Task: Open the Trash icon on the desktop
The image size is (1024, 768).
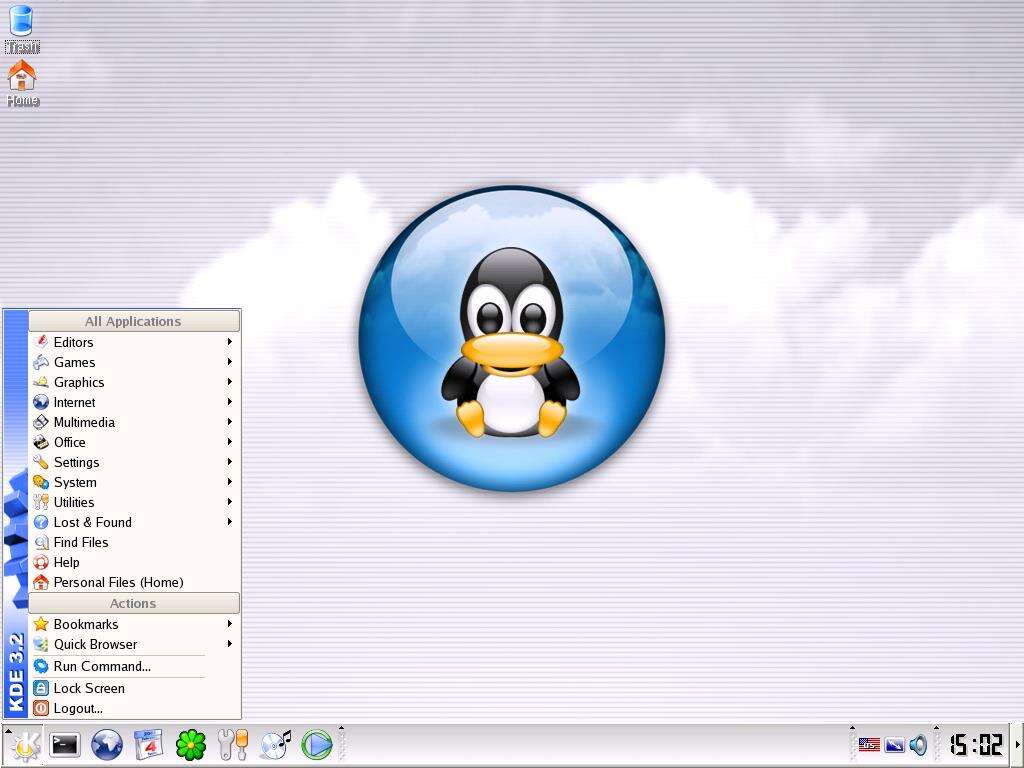Action: click(22, 29)
